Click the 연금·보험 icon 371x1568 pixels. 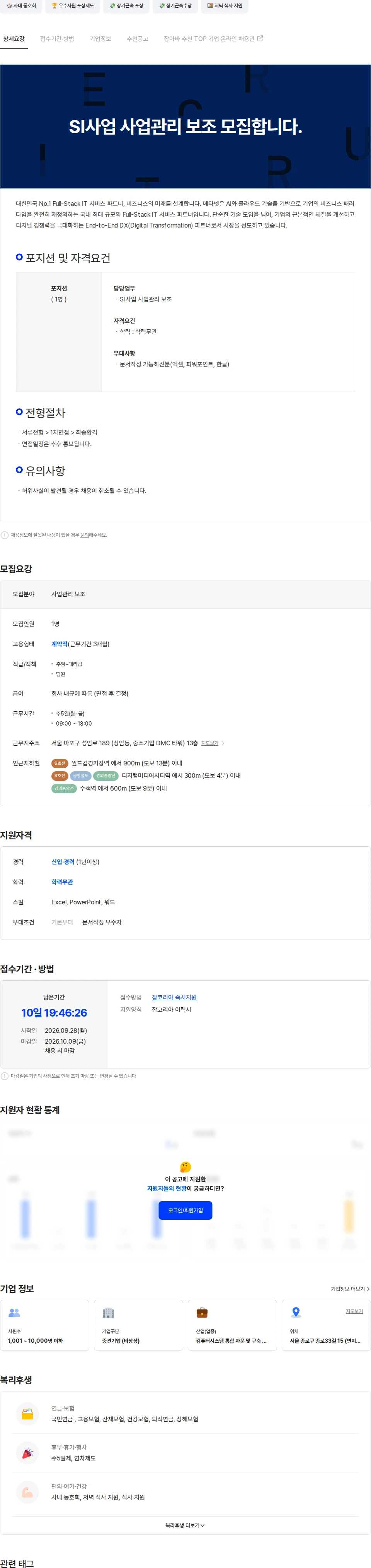27,1414
